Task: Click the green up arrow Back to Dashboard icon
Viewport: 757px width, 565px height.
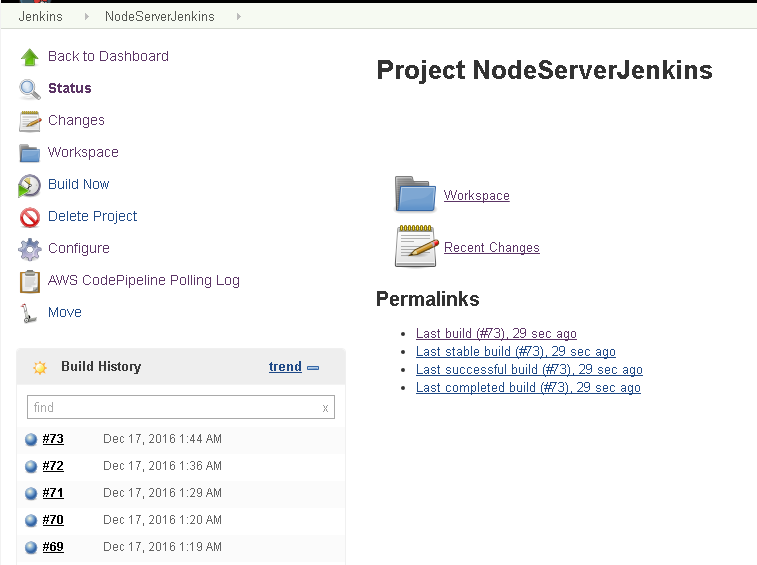Action: pos(30,57)
